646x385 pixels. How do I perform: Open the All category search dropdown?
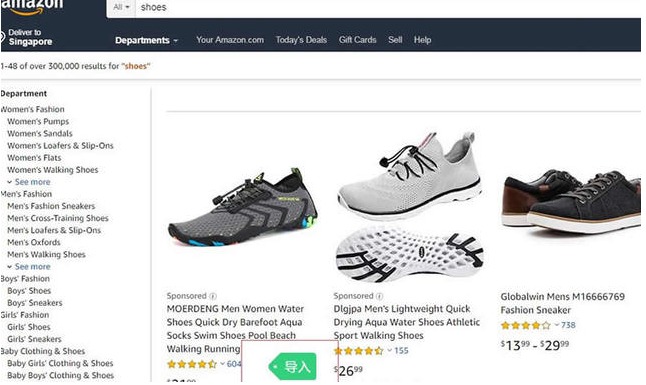[x=121, y=7]
